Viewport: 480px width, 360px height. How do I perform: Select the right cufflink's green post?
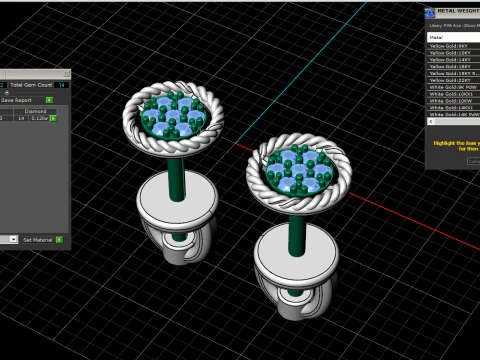[297, 235]
